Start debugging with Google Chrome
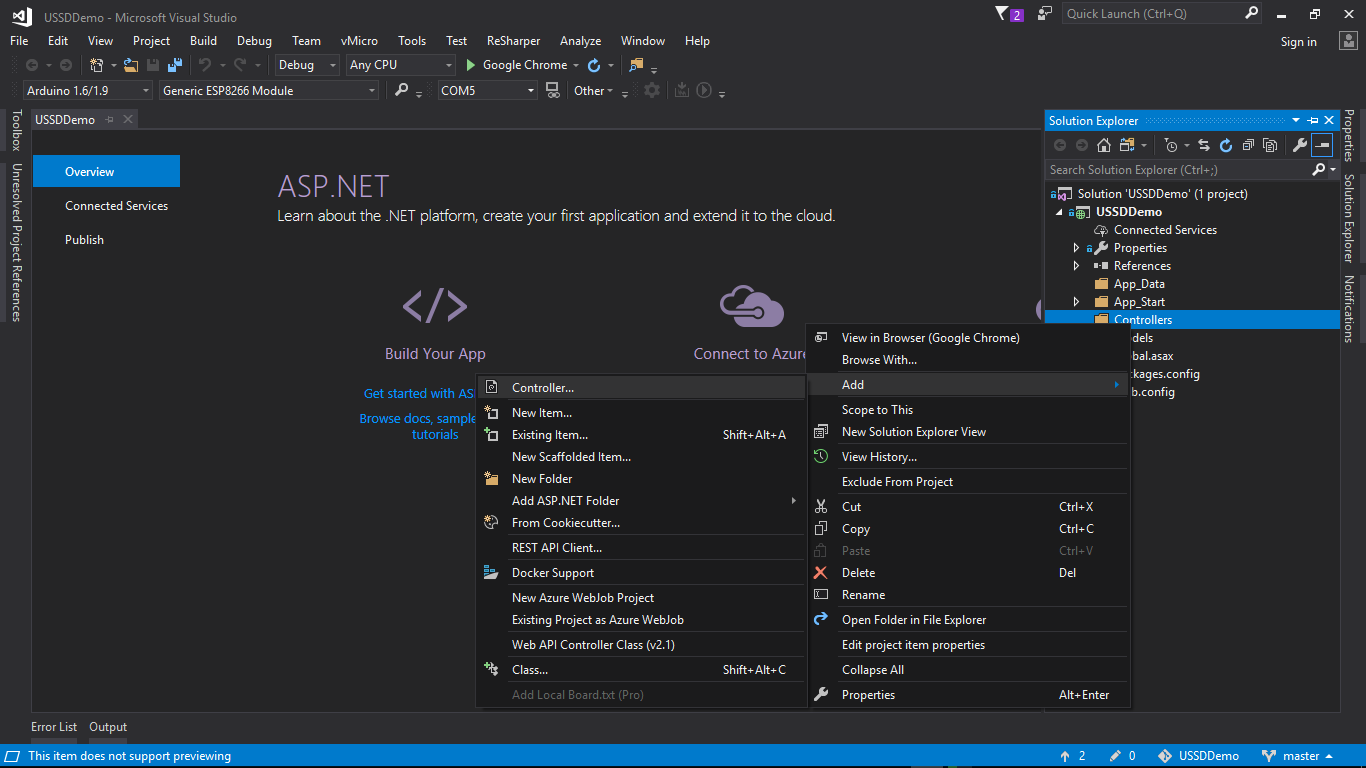Image resolution: width=1366 pixels, height=768 pixels. point(517,65)
